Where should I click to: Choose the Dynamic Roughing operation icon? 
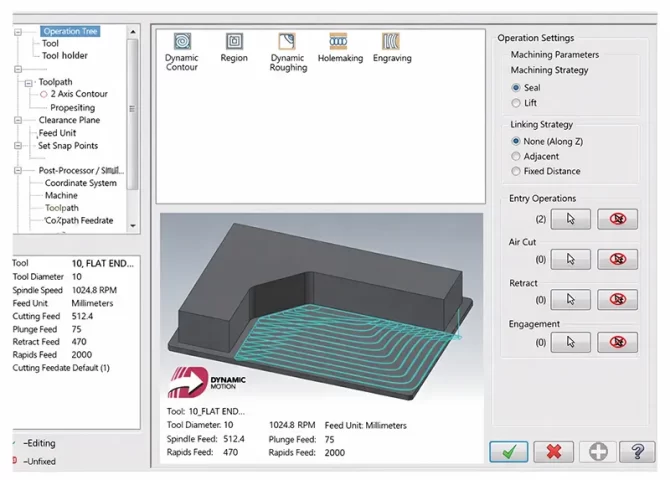(x=287, y=41)
